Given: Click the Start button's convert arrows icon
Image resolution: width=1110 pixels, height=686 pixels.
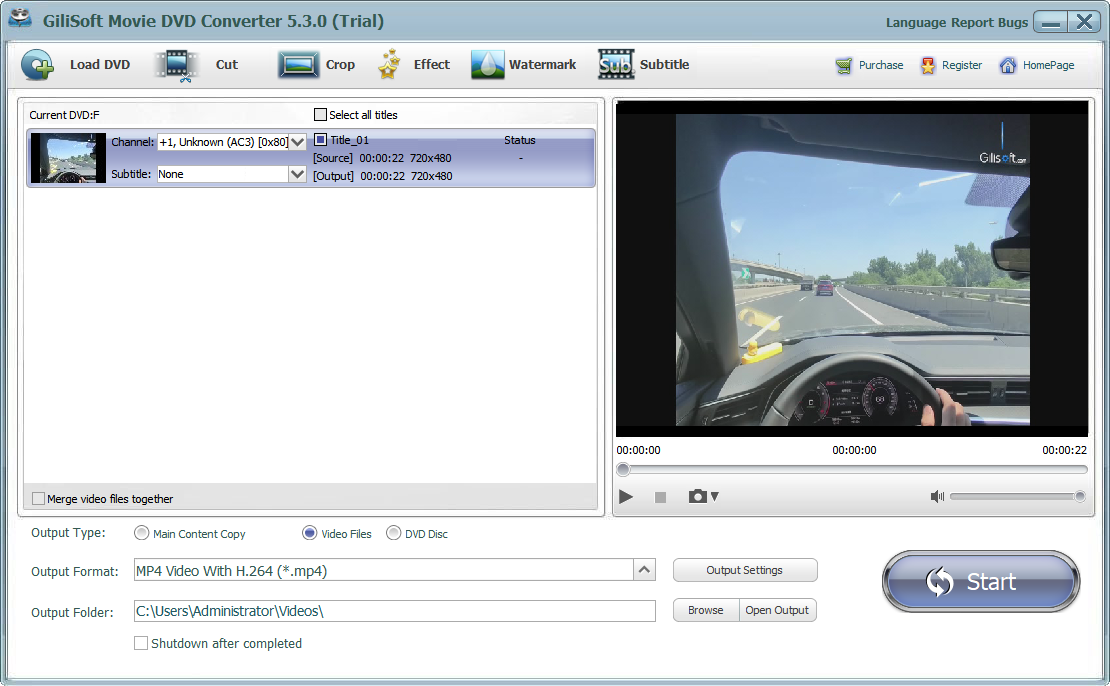Looking at the screenshot, I should click(940, 582).
